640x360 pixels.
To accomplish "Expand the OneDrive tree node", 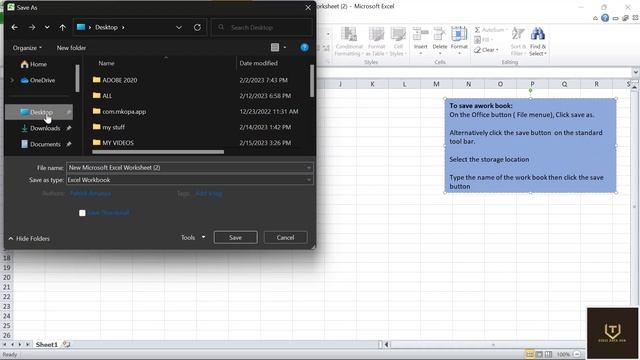I will click(x=12, y=80).
